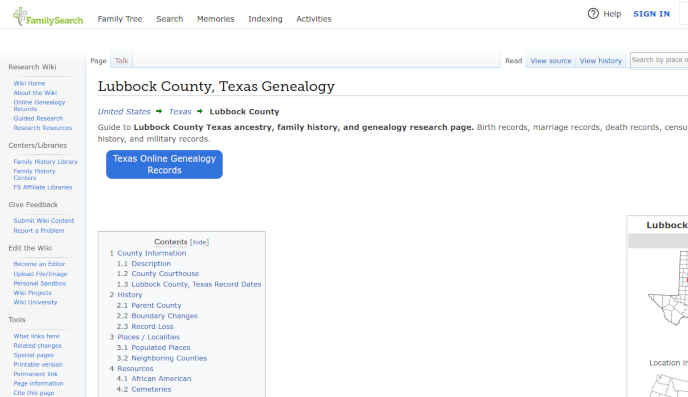Open the Indexing menu
Screen dimensions: 688x397
[x=265, y=19]
